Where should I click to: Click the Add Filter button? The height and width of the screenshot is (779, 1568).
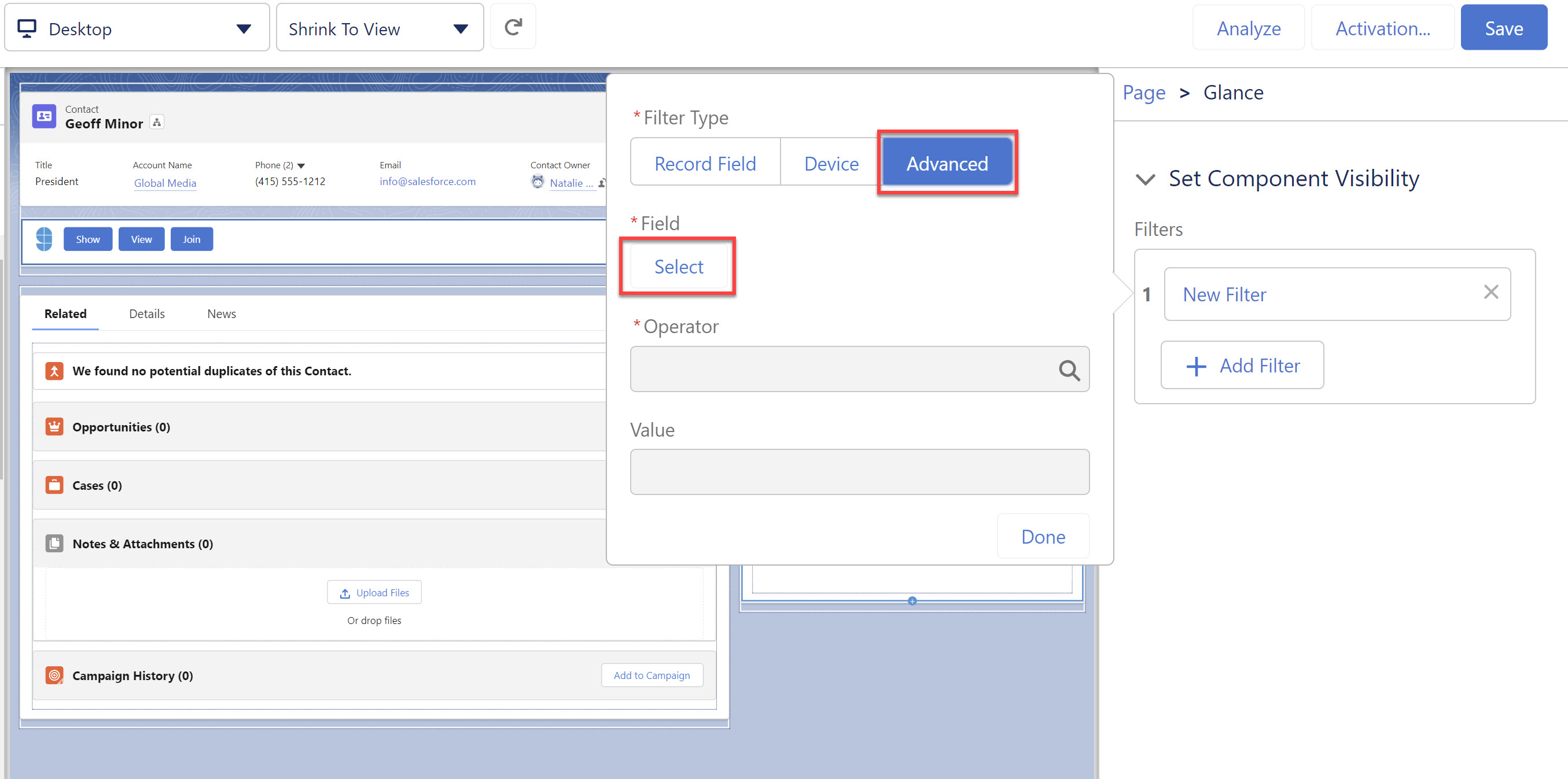tap(1242, 365)
